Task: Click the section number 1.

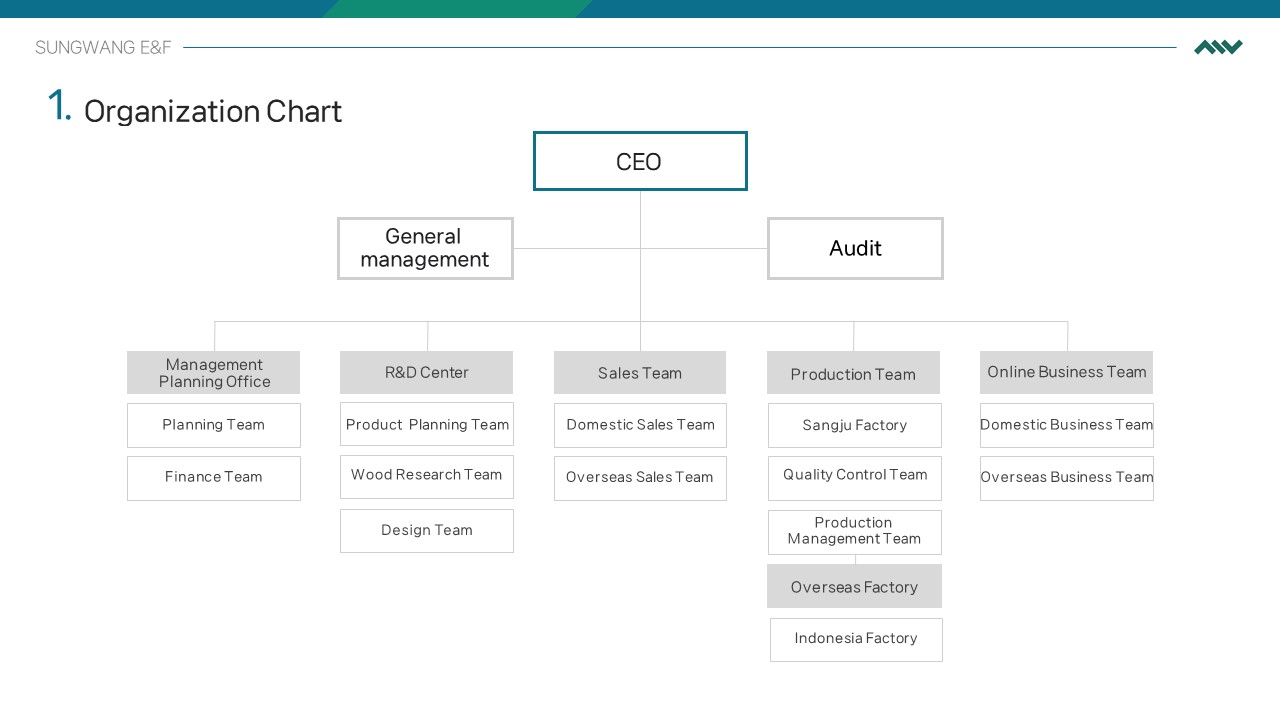Action: pyautogui.click(x=59, y=106)
